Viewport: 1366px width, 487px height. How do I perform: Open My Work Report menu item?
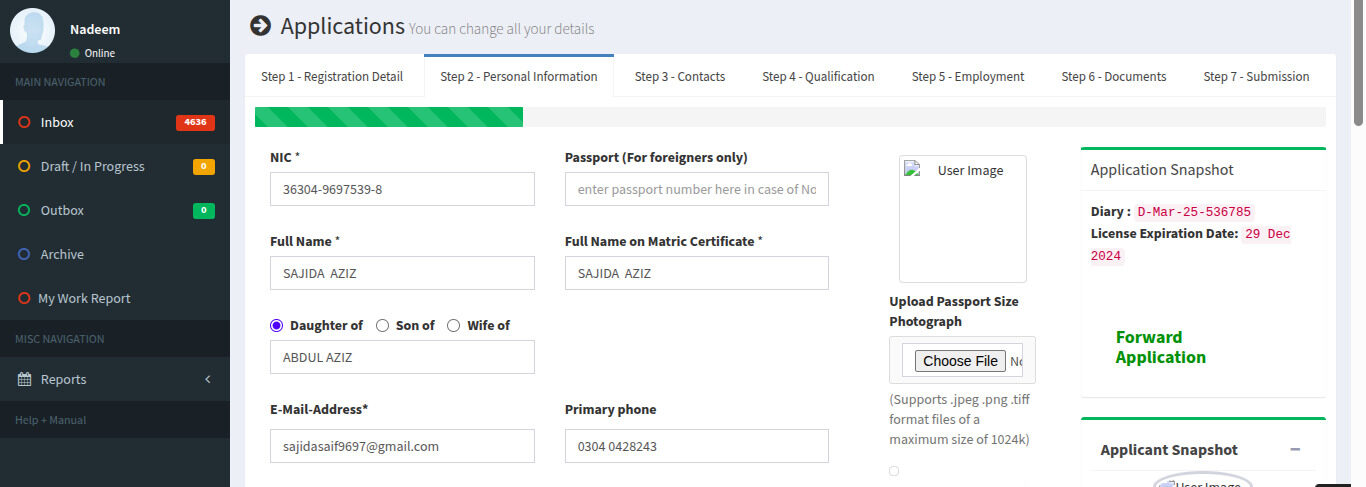[115, 298]
